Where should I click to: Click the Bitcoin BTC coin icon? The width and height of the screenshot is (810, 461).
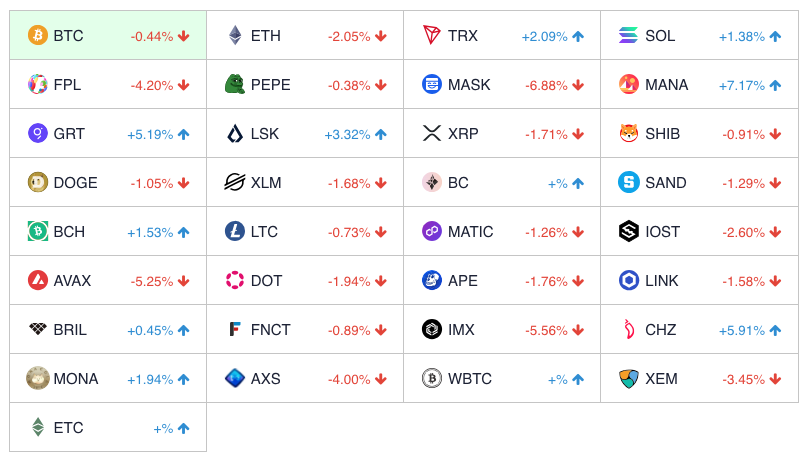pyautogui.click(x=38, y=36)
